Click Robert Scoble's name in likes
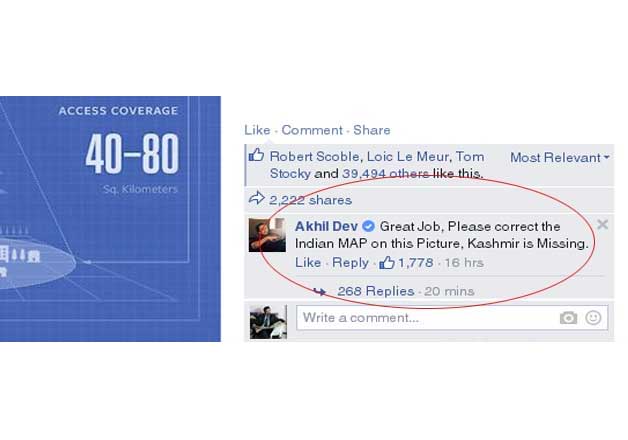The image size is (628, 440). pyautogui.click(x=314, y=157)
